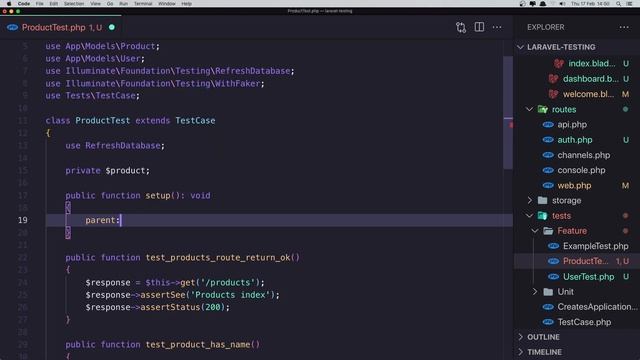The width and height of the screenshot is (640, 360).
Task: Click the PHP icon on ProductTest.php tab
Action: pyautogui.click(x=13, y=27)
